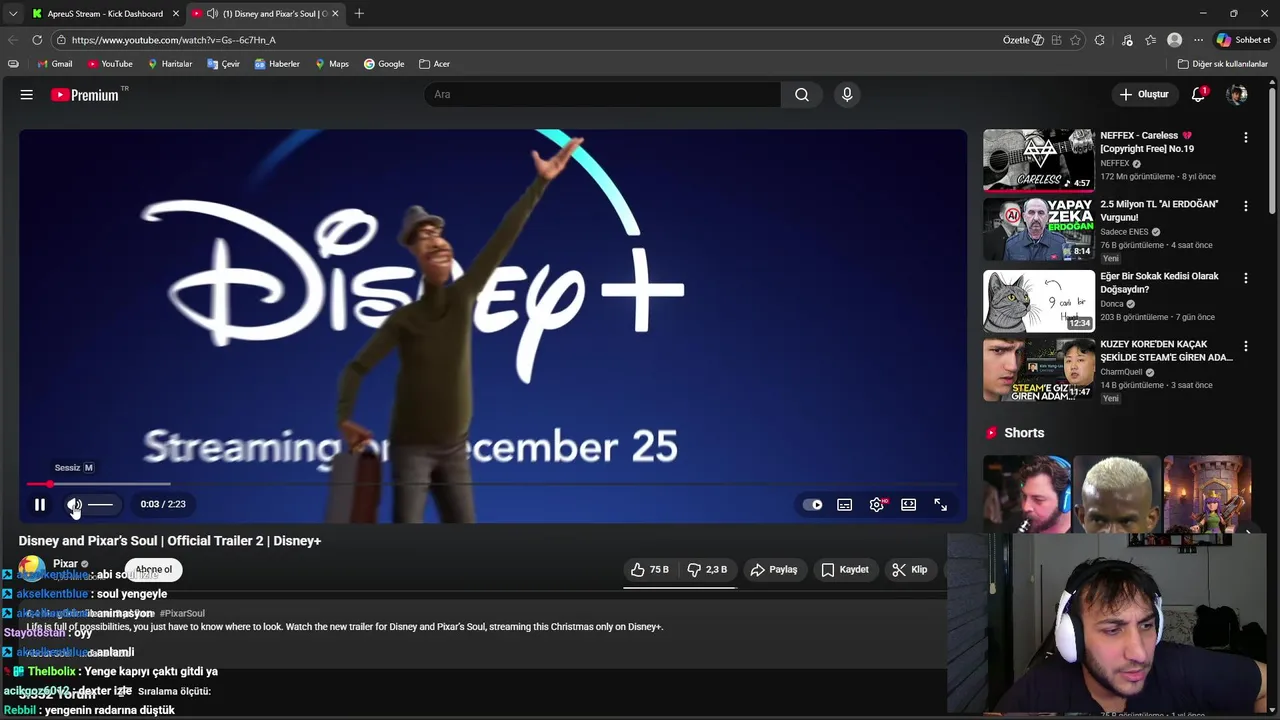1280x720 pixels.
Task: Like the video with 75 B likes
Action: tap(649, 570)
